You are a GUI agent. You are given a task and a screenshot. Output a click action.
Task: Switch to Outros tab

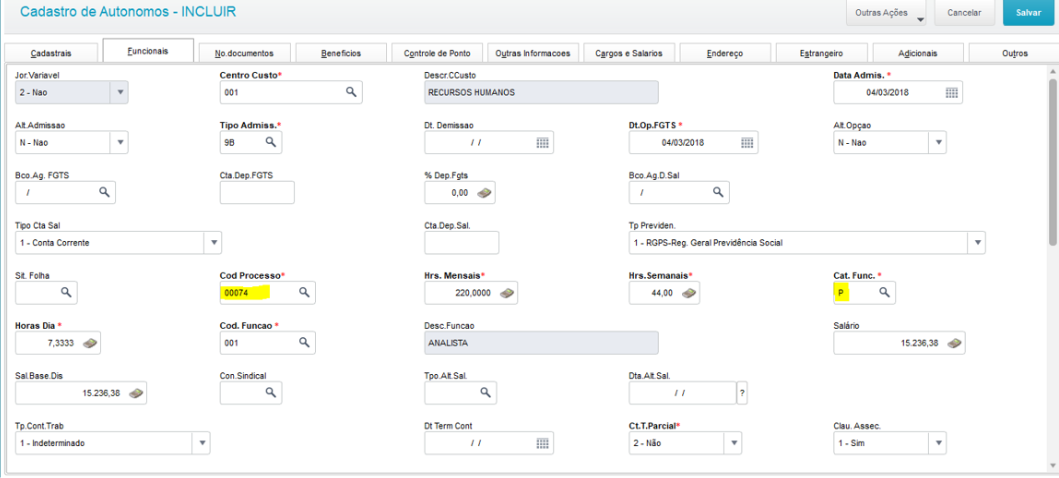click(1014, 53)
